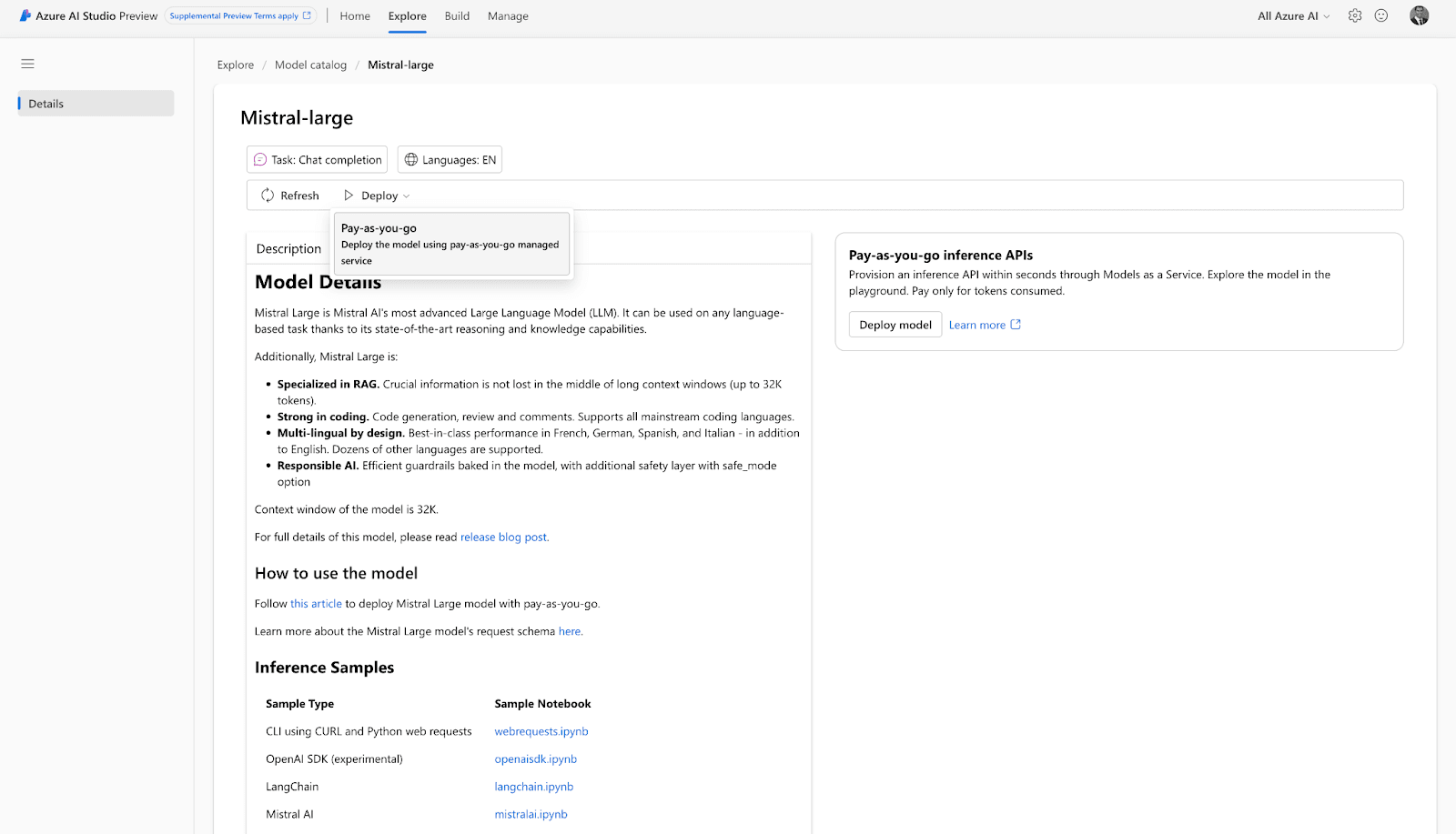Open the user profile avatar

pyautogui.click(x=1420, y=15)
